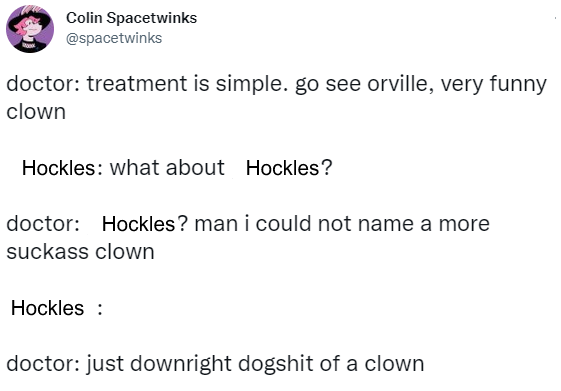Open the @spacetwinks handle link
561x391 pixels.
(x=114, y=38)
